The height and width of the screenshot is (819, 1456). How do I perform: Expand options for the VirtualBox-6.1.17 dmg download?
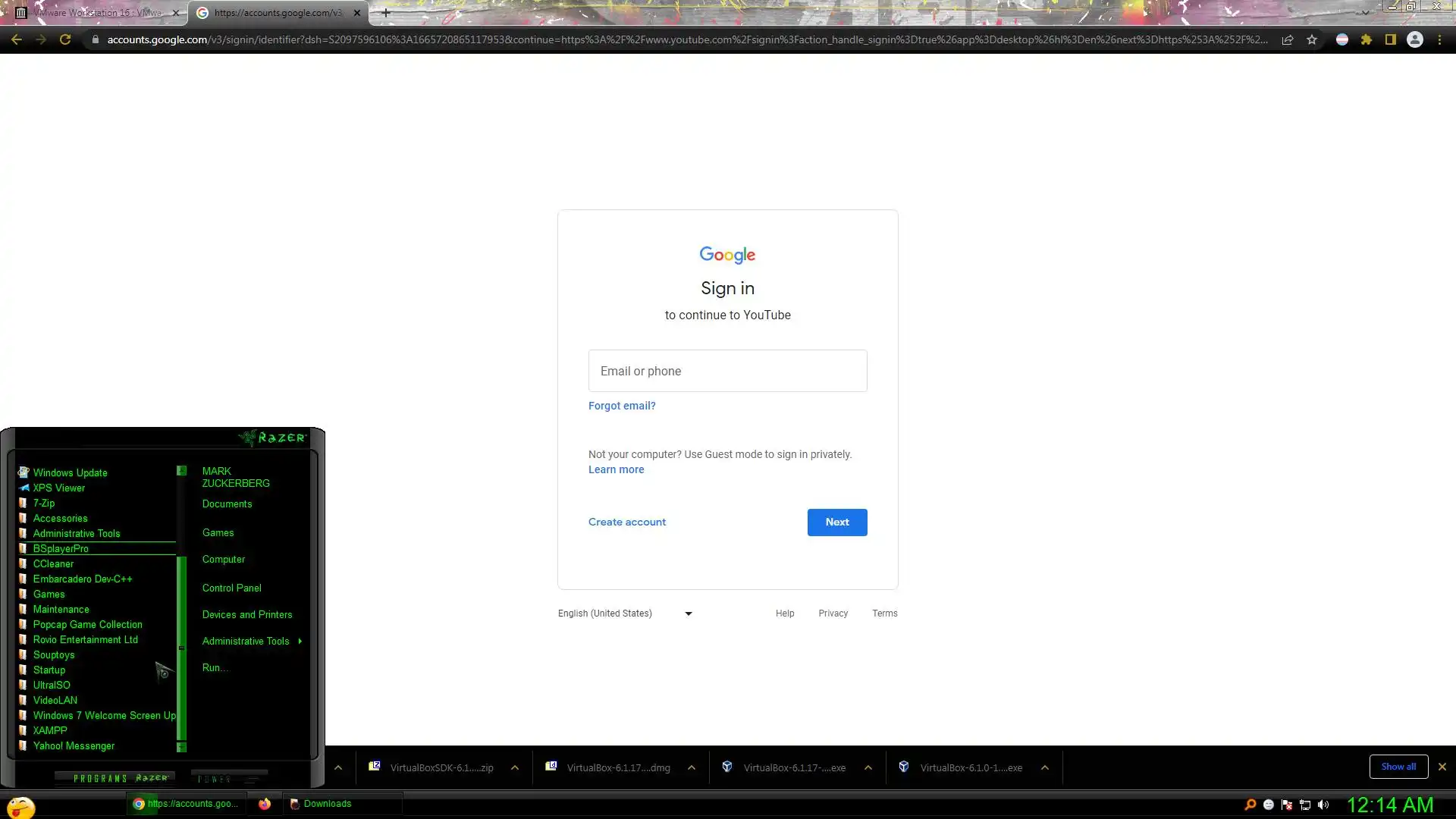pos(692,767)
